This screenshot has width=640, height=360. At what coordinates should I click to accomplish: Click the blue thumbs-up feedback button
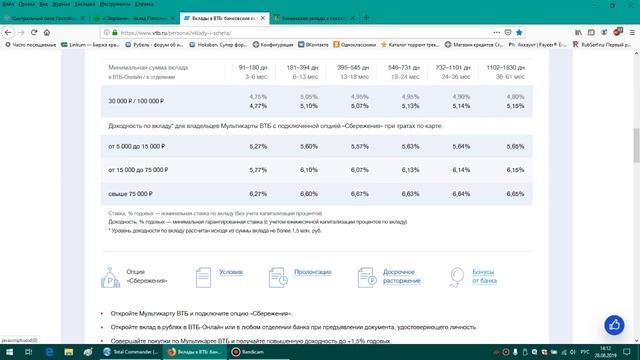[614, 325]
